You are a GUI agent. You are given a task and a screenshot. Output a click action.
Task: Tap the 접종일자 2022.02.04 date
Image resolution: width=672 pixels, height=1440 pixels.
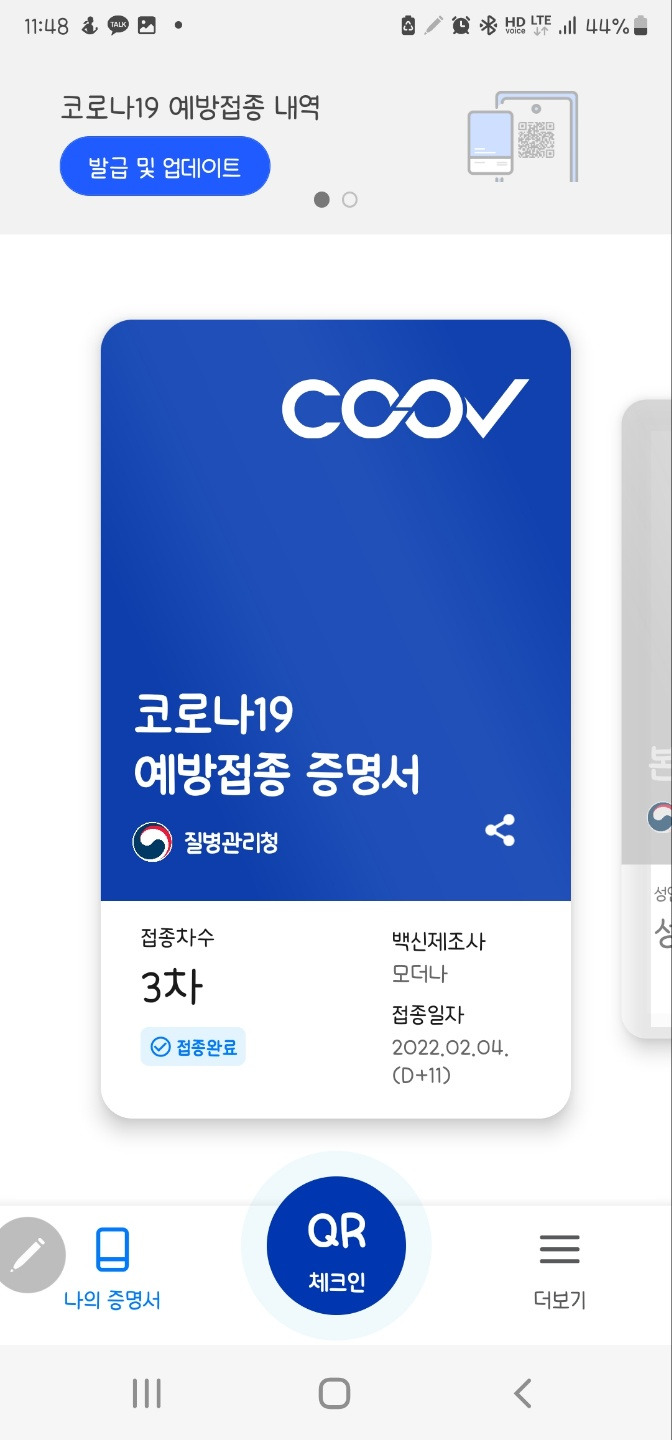pos(451,1047)
